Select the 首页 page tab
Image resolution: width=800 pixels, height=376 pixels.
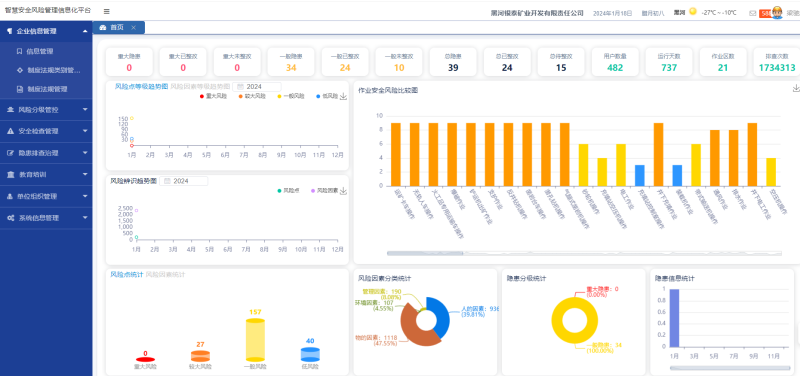119,28
